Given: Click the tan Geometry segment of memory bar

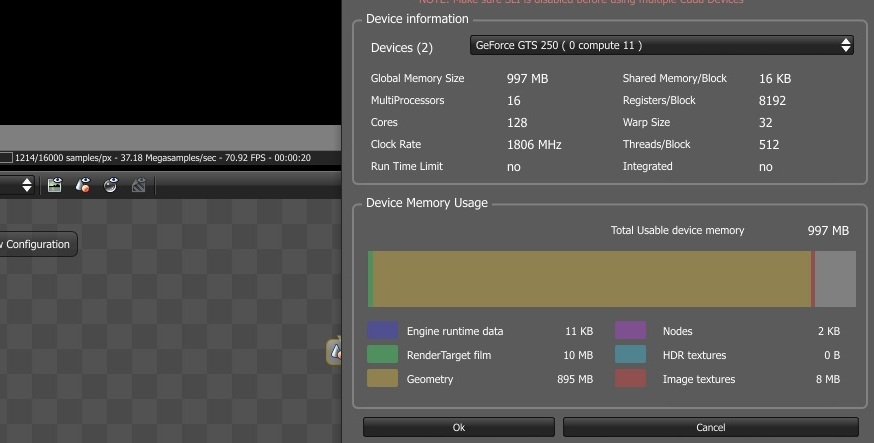Looking at the screenshot, I should [592, 279].
